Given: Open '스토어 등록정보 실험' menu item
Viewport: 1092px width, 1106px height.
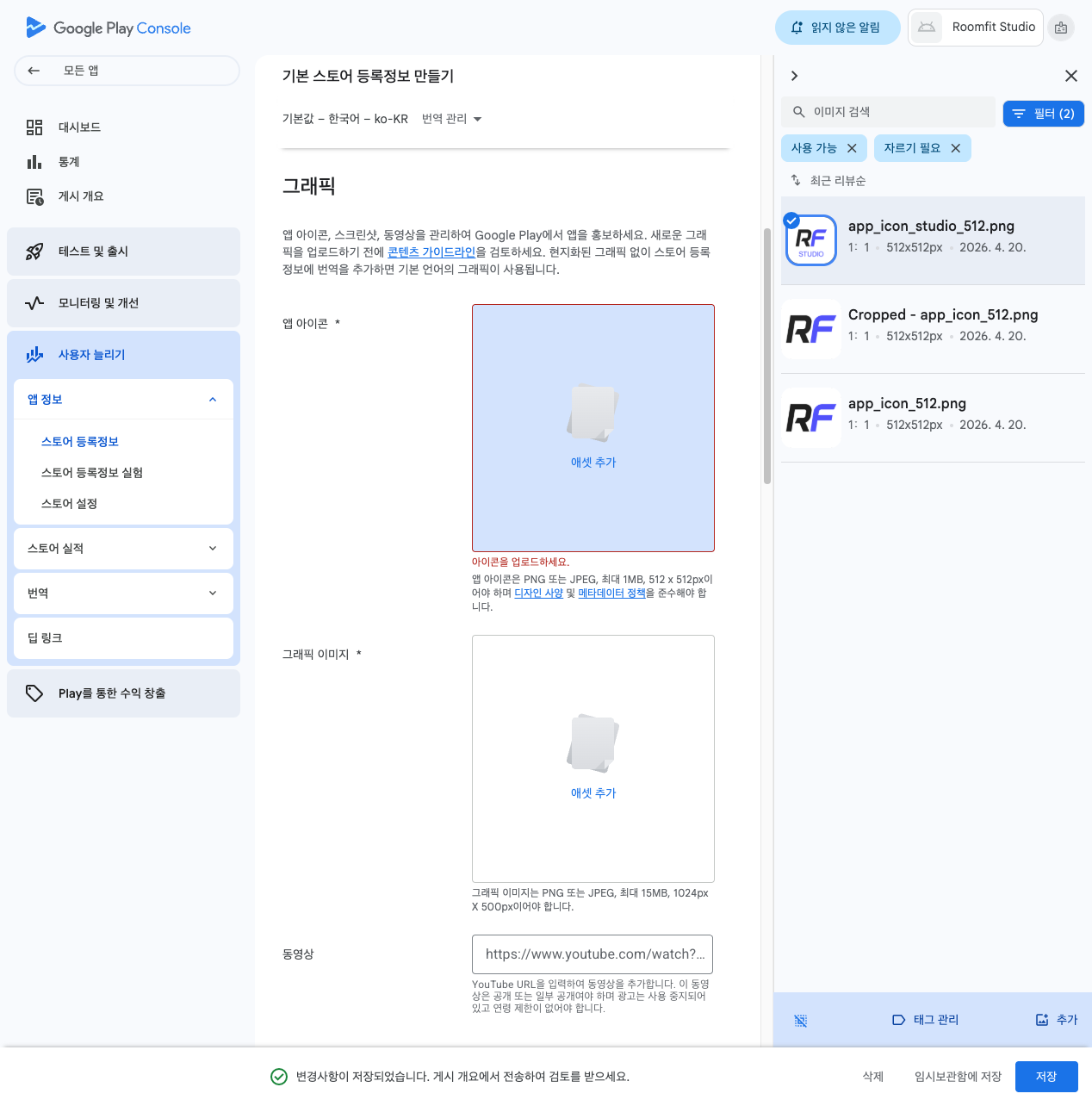Looking at the screenshot, I should 92,473.
